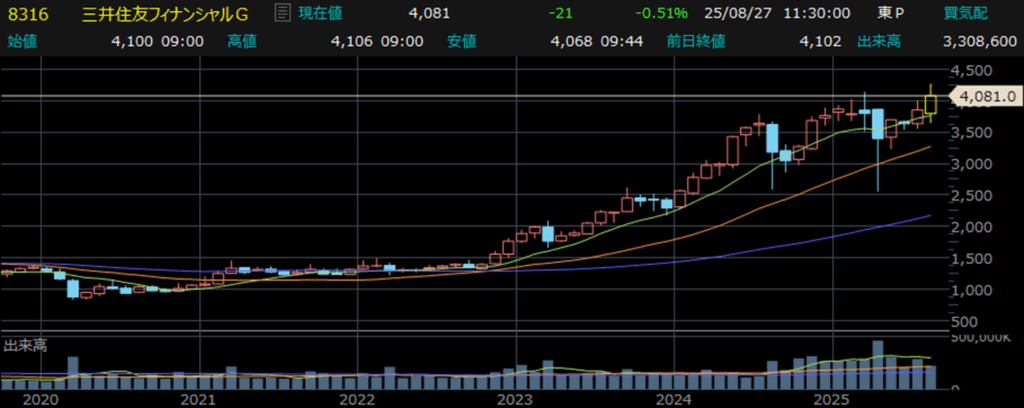Click the 出来高 value 3,308,600 in the header
This screenshot has width=1024, height=408.
pos(982,41)
